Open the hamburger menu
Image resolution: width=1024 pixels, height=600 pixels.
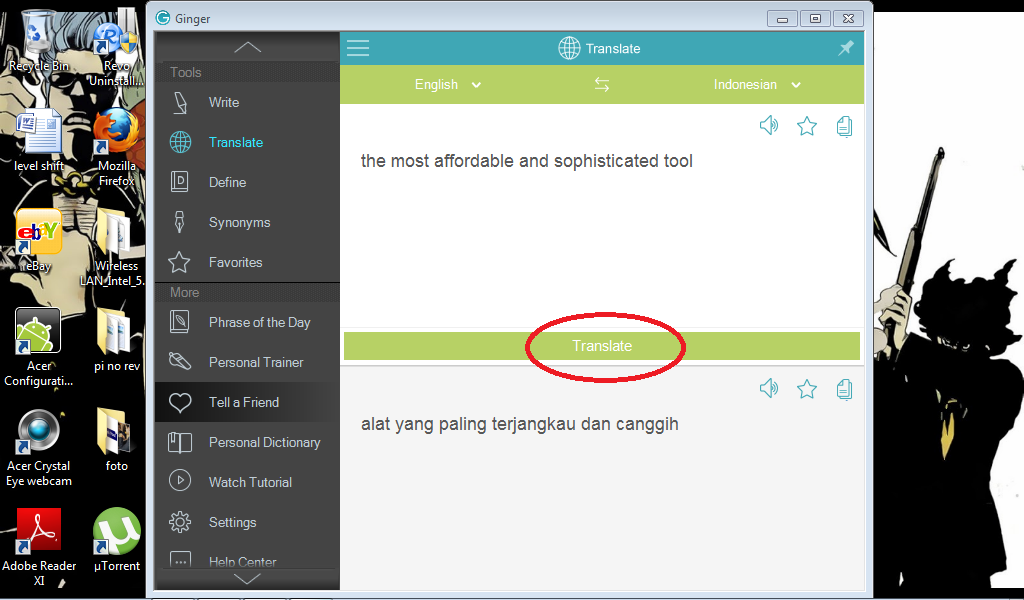358,47
